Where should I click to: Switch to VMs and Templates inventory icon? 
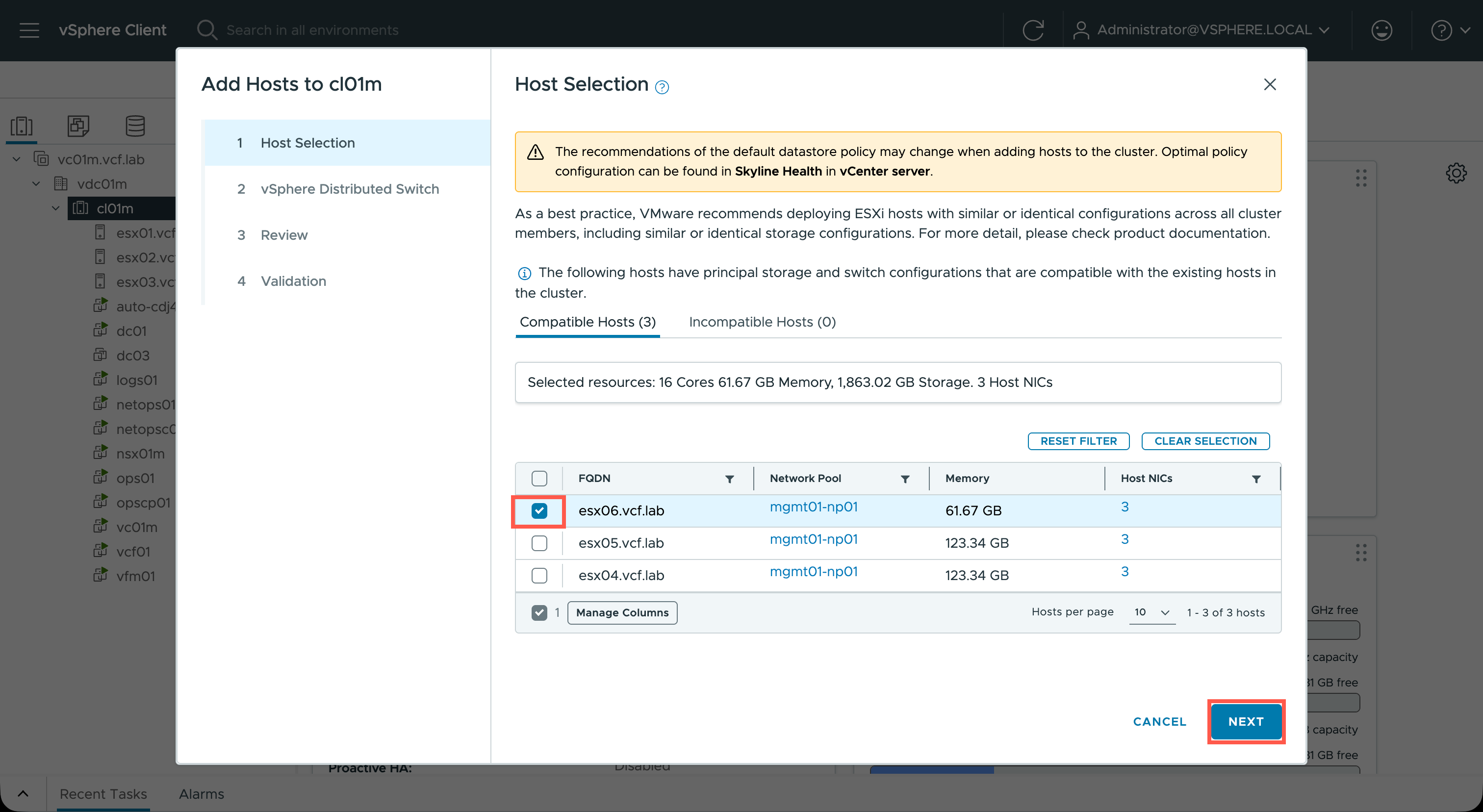pyautogui.click(x=77, y=126)
